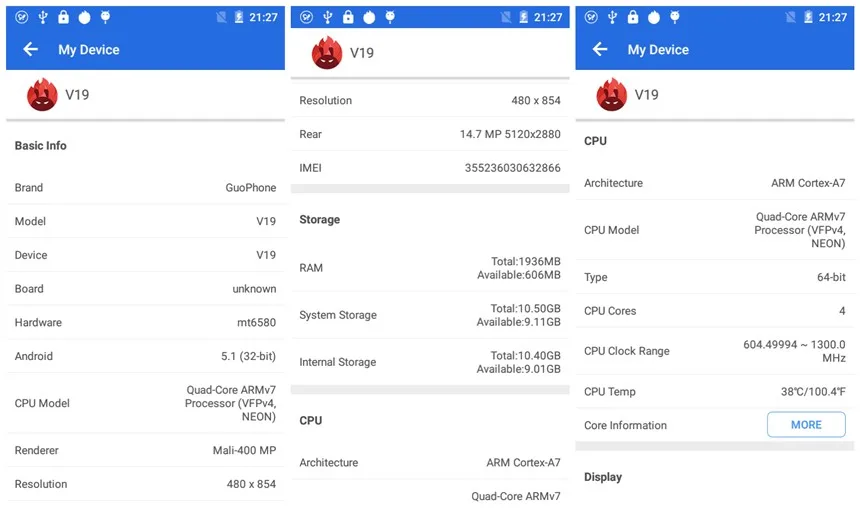Tap clock time in right screen status bar
This screenshot has width=860, height=508.
(833, 18)
